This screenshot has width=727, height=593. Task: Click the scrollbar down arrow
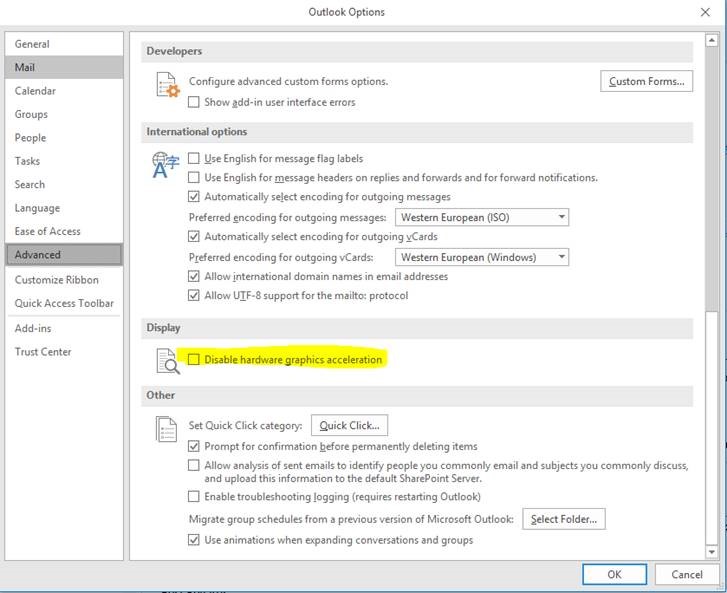click(711, 552)
